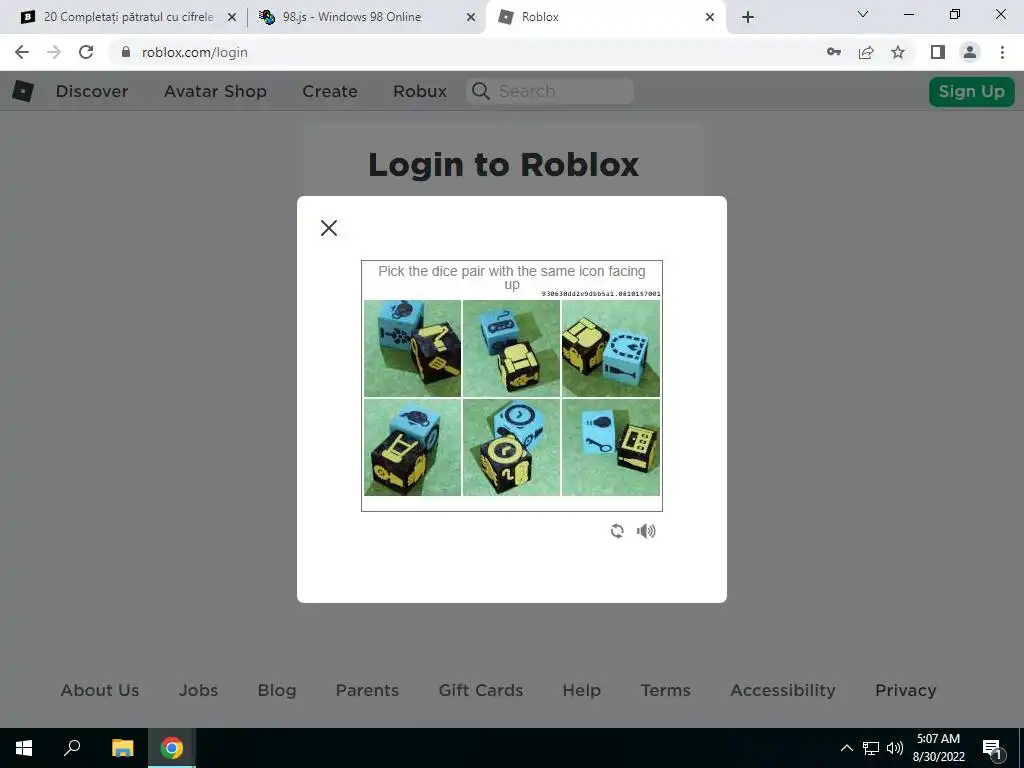
Task: Open the Create page
Action: pyautogui.click(x=330, y=91)
